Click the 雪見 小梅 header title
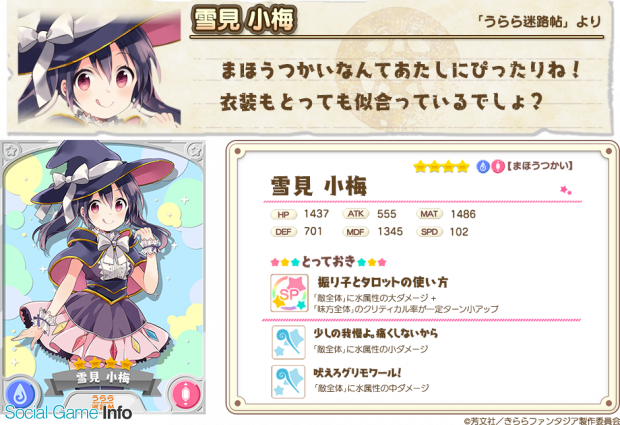The height and width of the screenshot is (425, 620). coord(244,21)
